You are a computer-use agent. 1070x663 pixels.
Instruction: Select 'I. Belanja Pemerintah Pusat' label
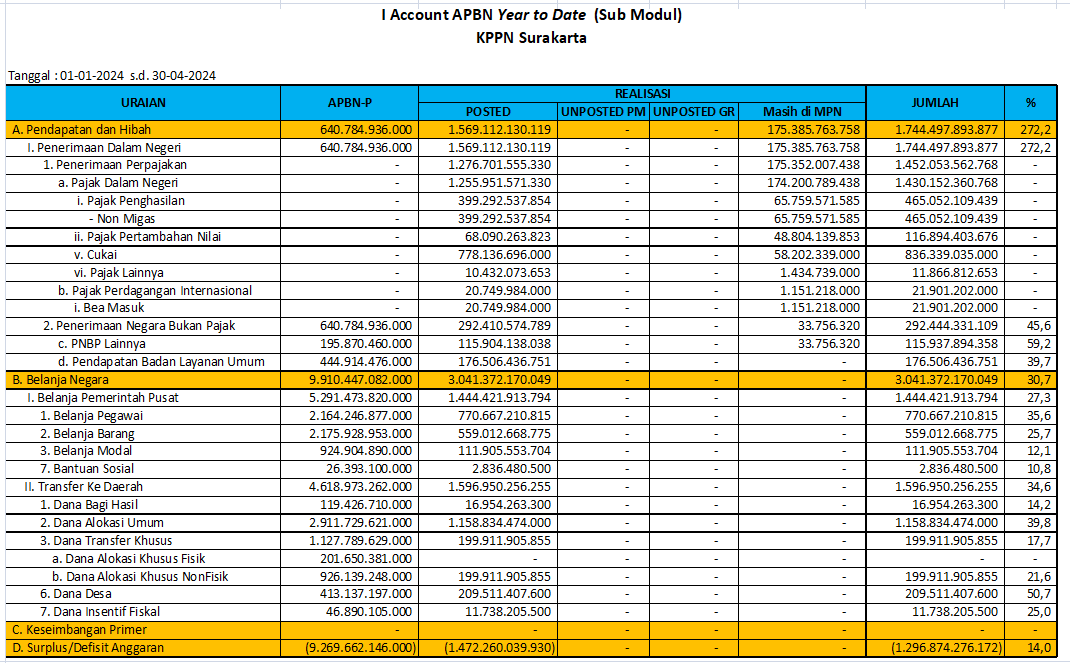[x=103, y=398]
